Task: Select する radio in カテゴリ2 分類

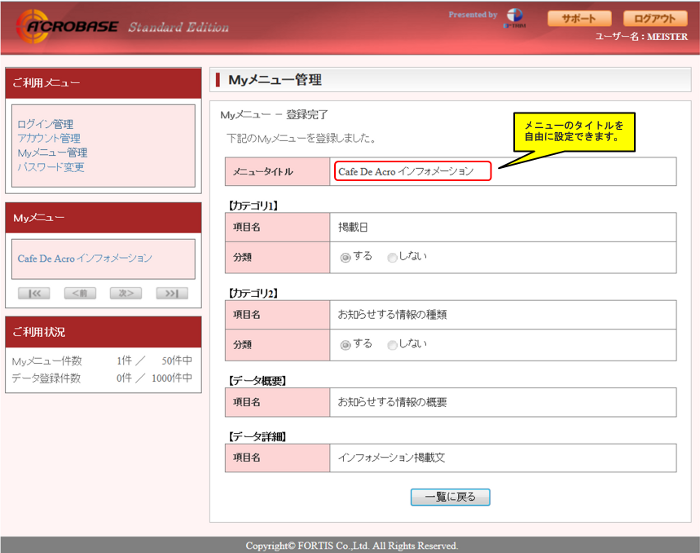Action: pos(346,345)
